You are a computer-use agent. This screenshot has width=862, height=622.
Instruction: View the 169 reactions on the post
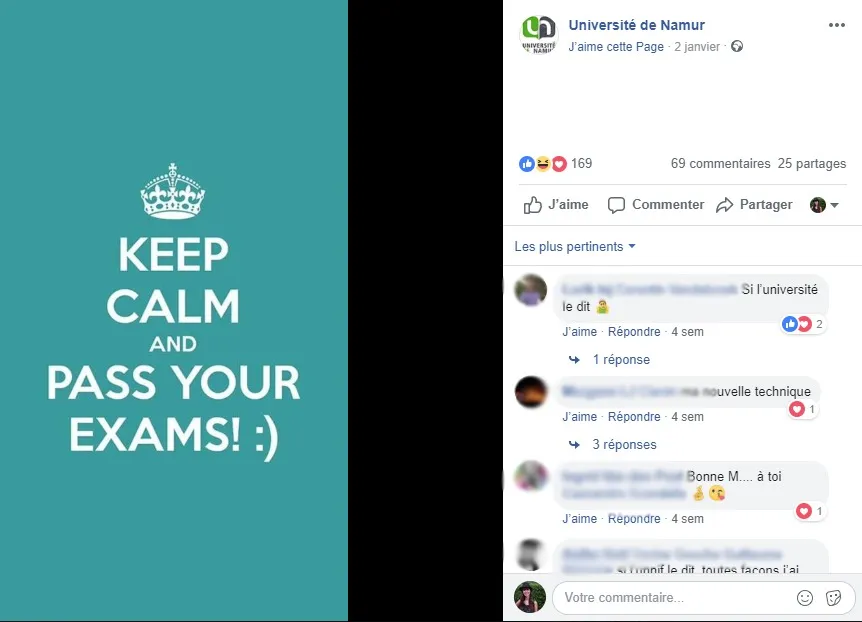tap(555, 163)
